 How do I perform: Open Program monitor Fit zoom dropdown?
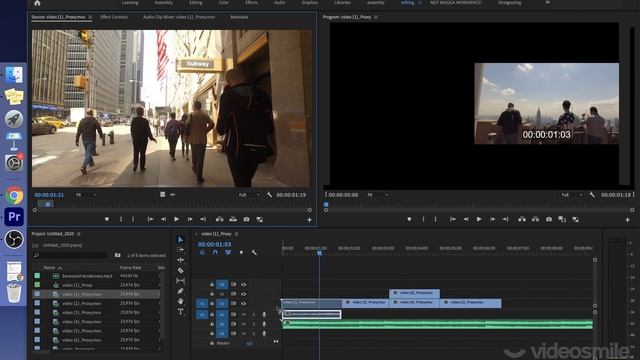tap(378, 195)
